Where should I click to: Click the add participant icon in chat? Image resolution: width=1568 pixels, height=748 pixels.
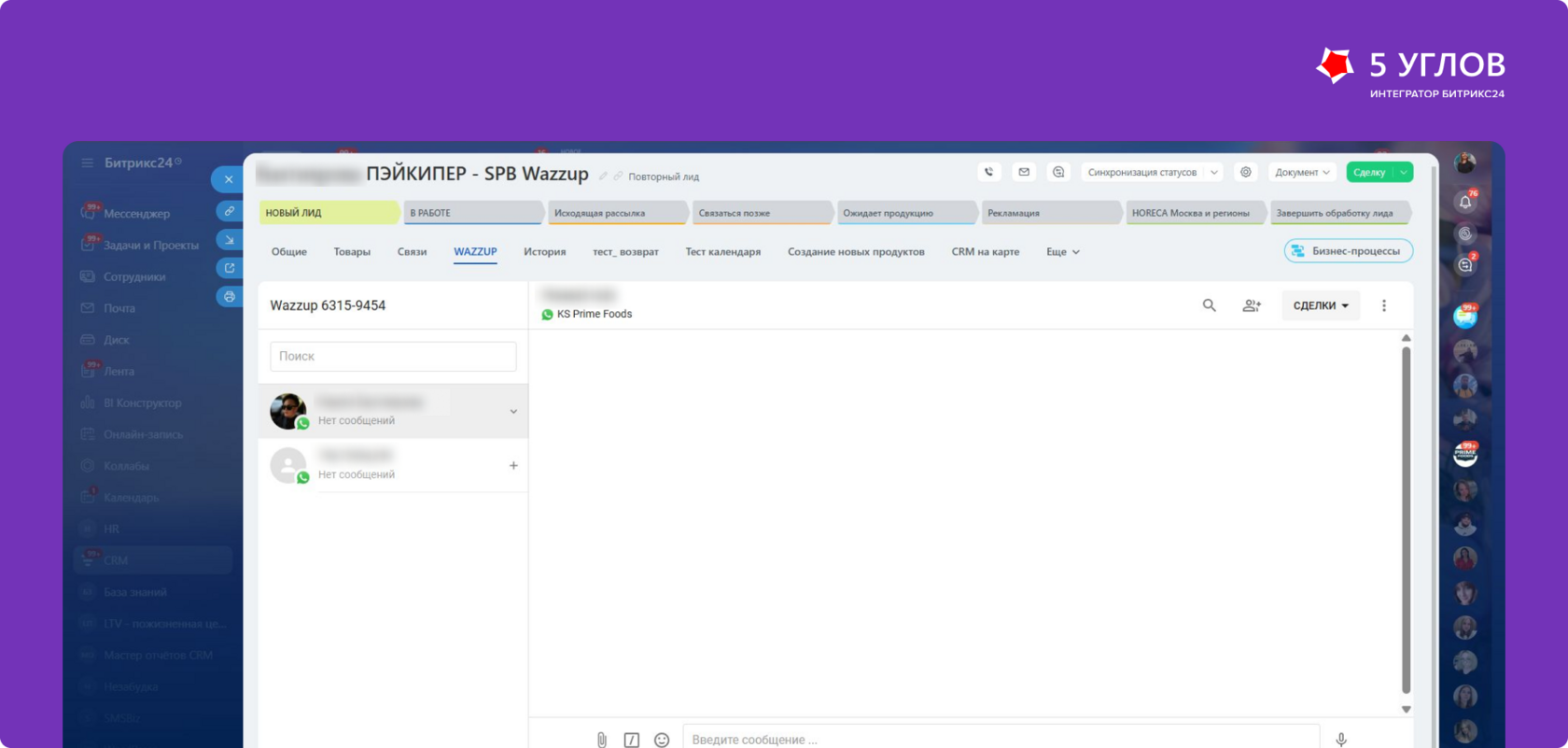point(1252,305)
